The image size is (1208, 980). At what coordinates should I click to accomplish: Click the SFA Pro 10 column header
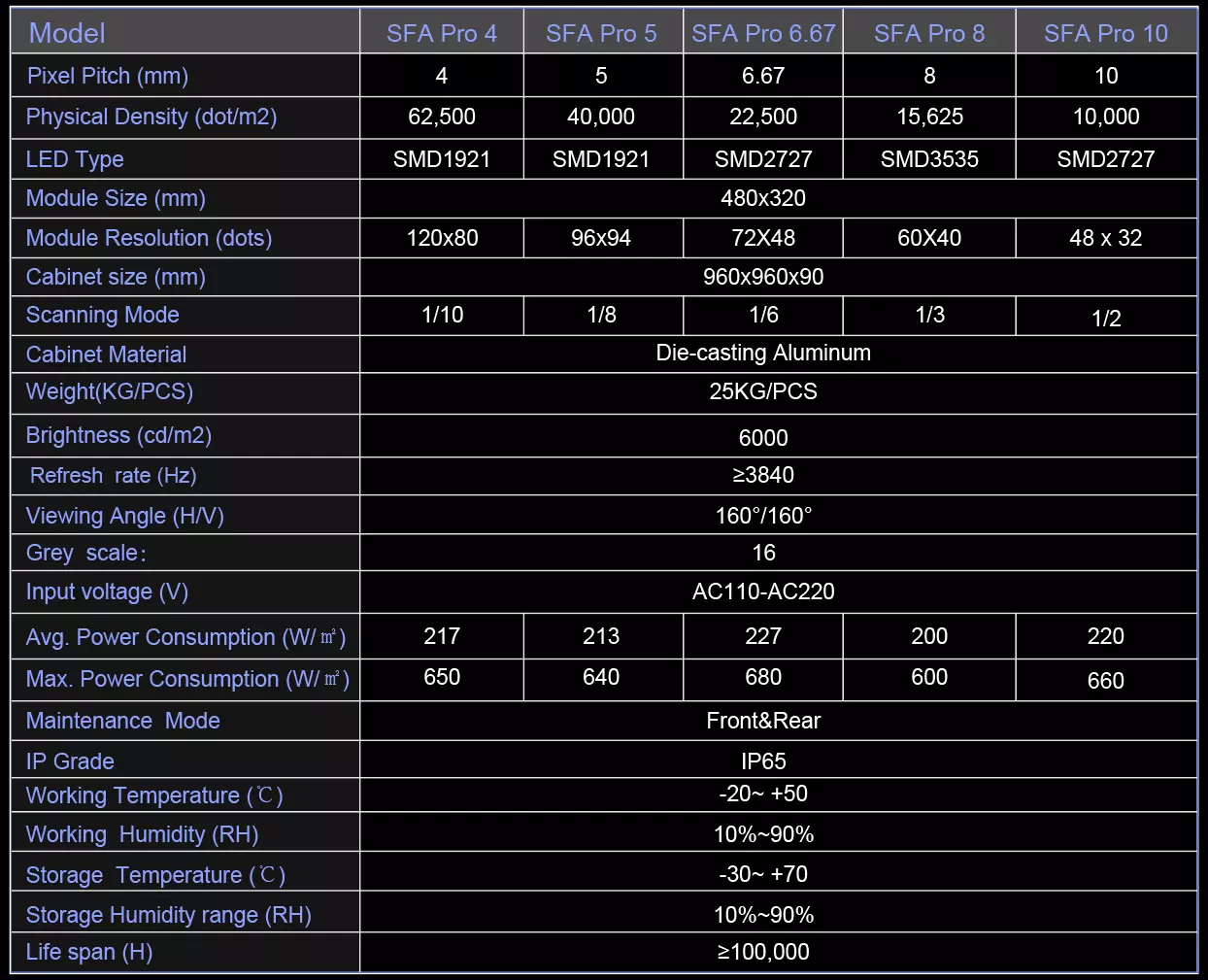pyautogui.click(x=1106, y=33)
